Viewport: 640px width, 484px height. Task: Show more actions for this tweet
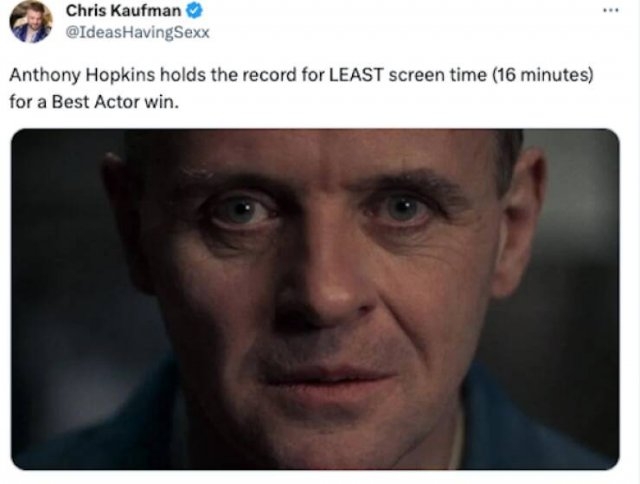[x=607, y=12]
